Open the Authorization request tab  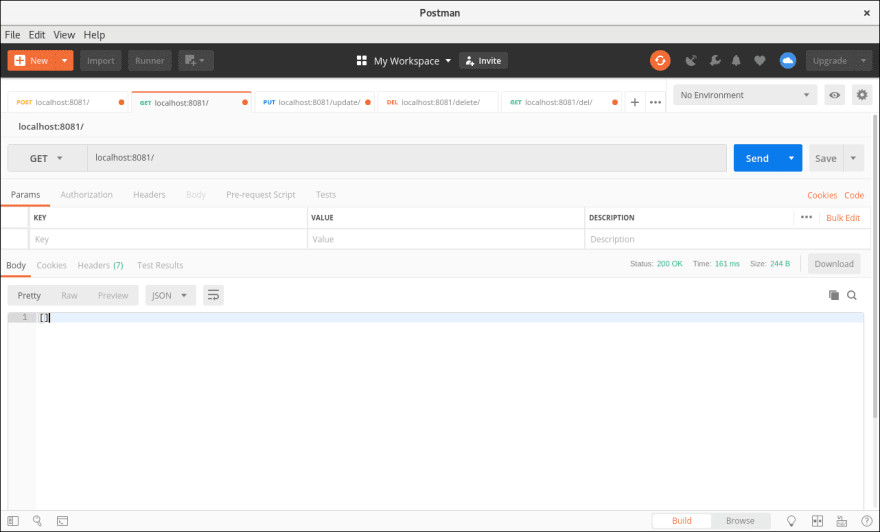(x=86, y=195)
